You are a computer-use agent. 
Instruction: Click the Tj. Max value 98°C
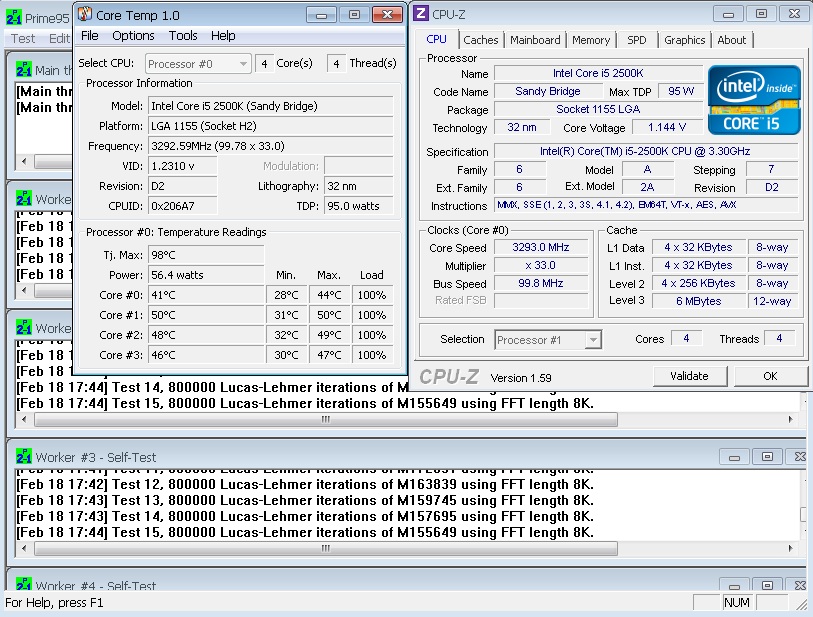point(206,255)
